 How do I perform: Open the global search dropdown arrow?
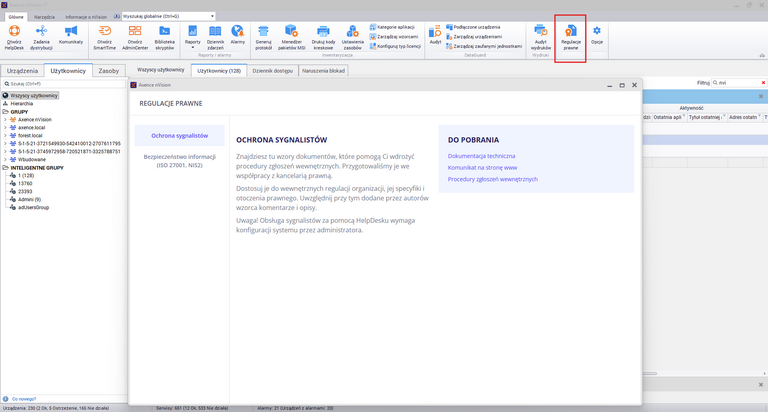(x=212, y=16)
